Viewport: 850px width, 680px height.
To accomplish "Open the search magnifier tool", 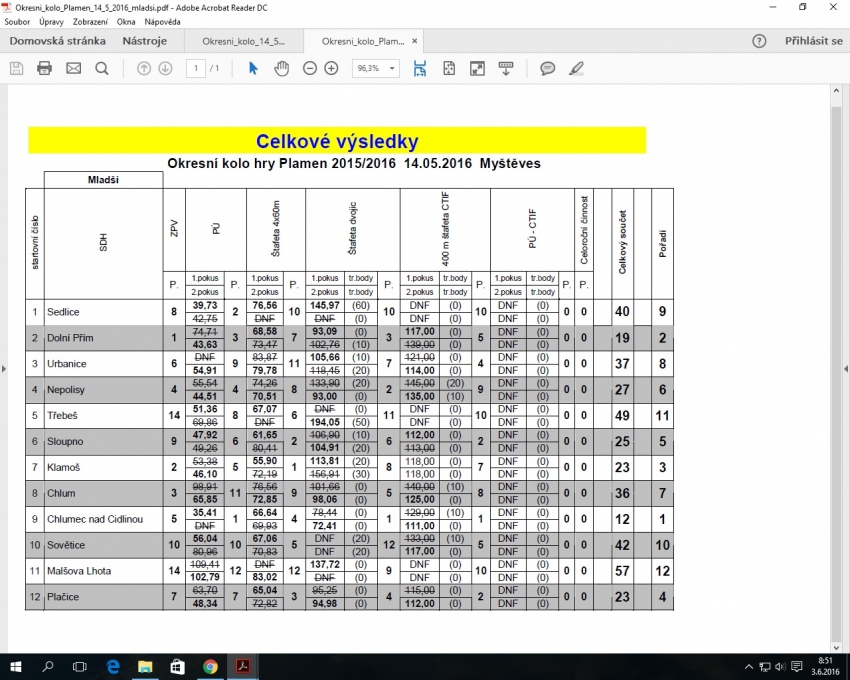I will (x=102, y=68).
